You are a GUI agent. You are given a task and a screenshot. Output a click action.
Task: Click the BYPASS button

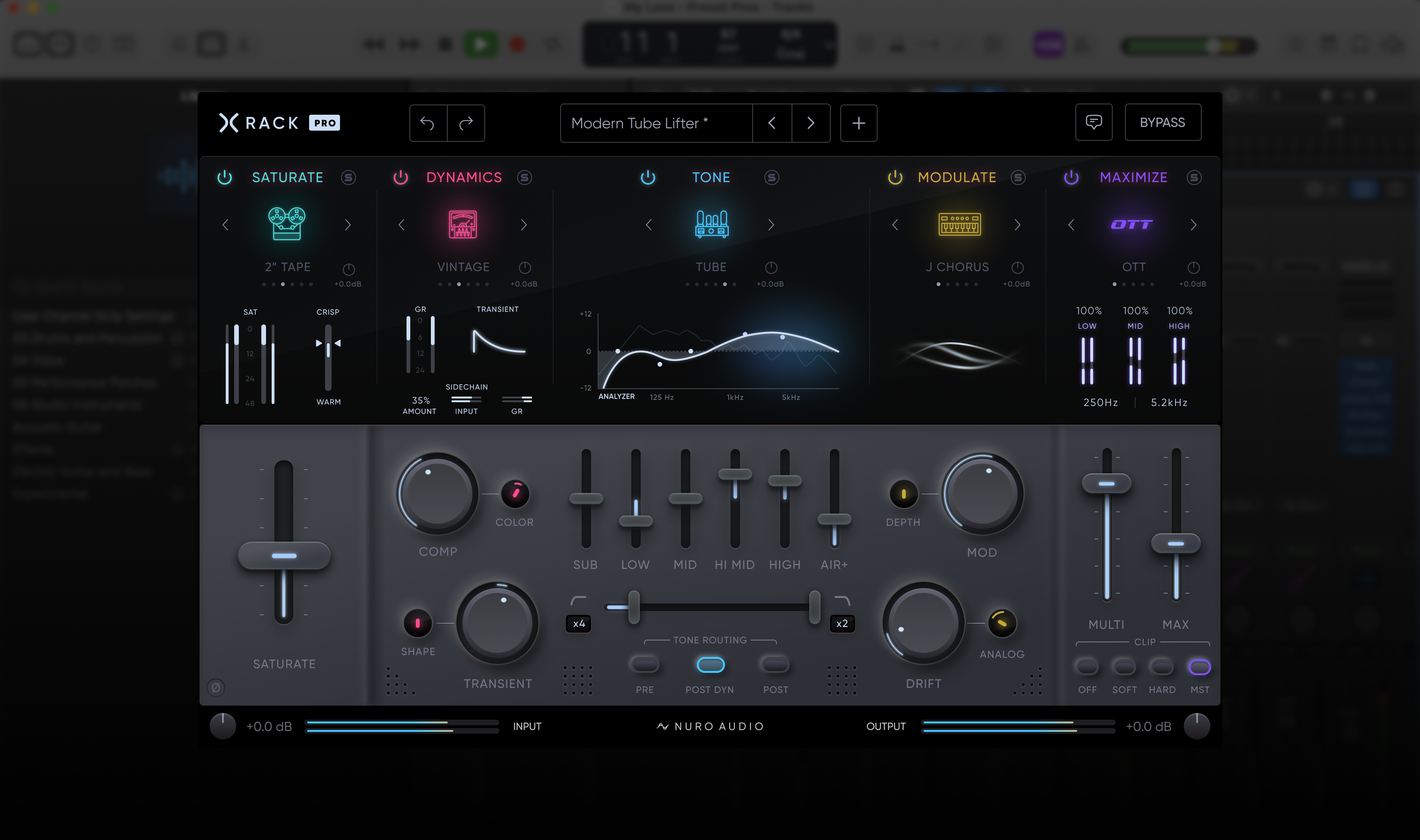pyautogui.click(x=1162, y=122)
